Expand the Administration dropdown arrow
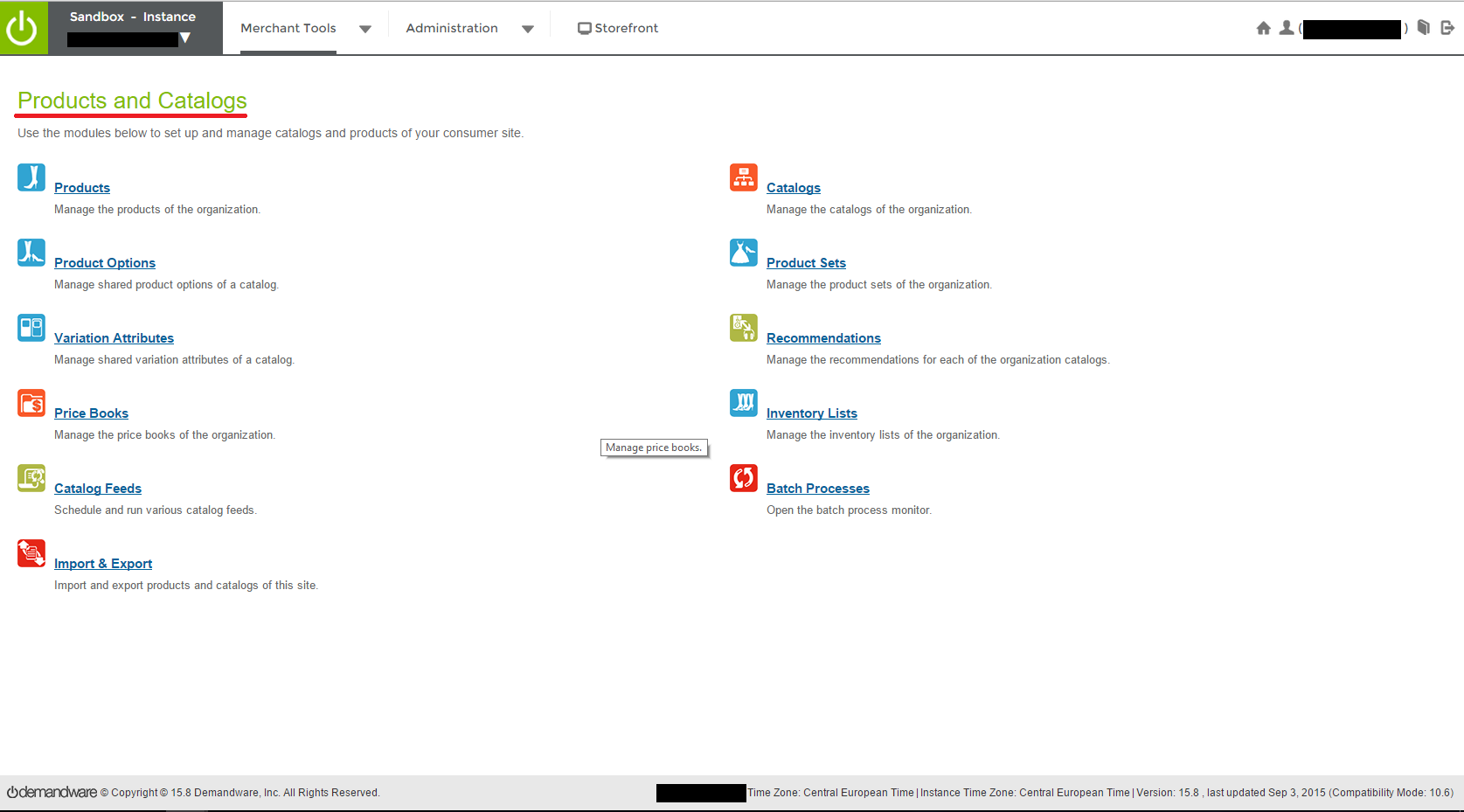1464x812 pixels. (x=528, y=29)
